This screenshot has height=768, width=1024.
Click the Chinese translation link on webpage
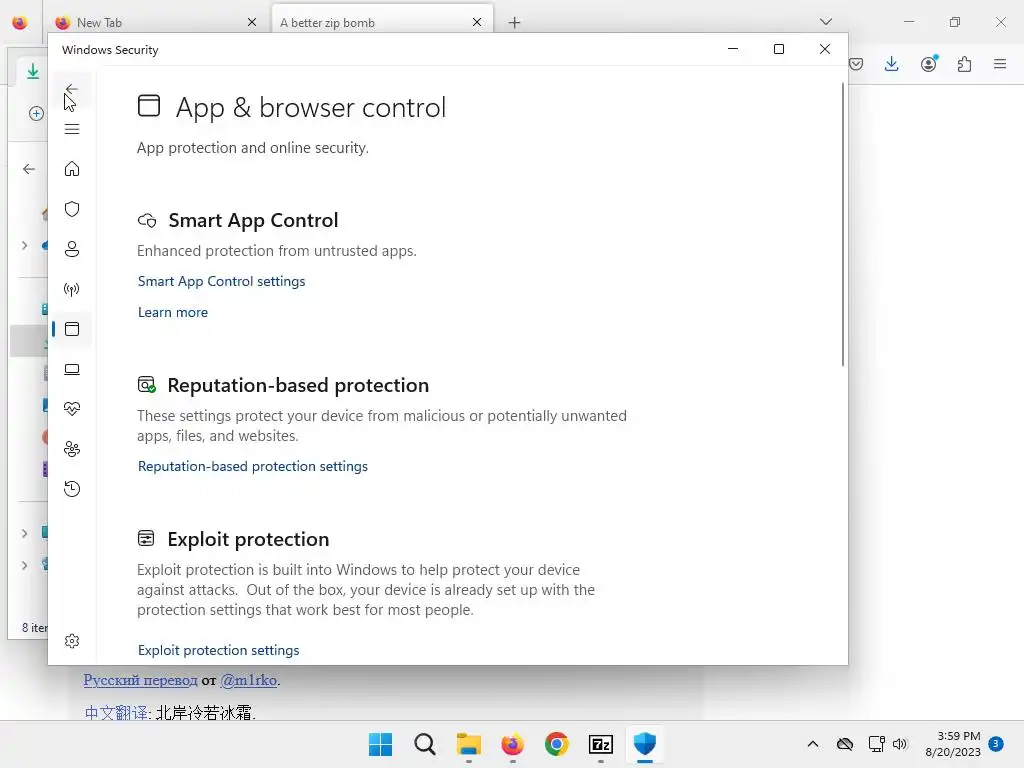click(116, 712)
